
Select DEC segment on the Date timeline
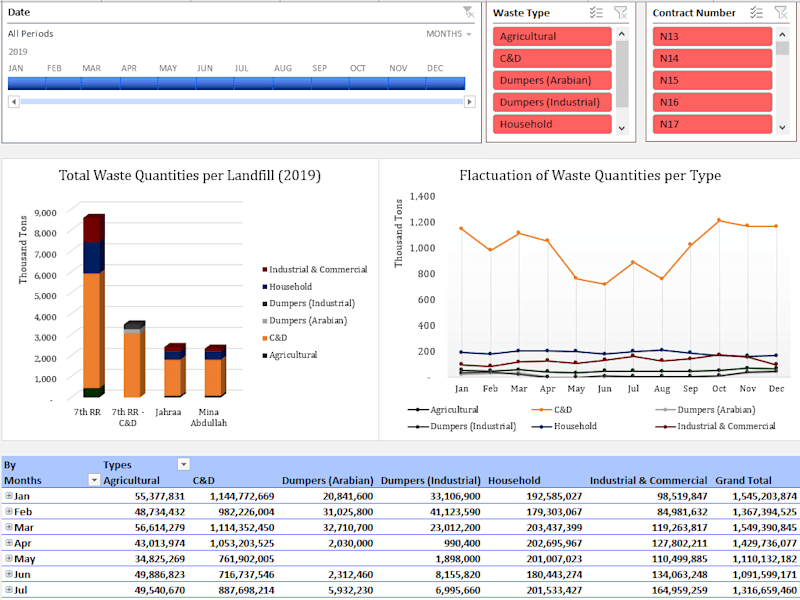pyautogui.click(x=445, y=83)
